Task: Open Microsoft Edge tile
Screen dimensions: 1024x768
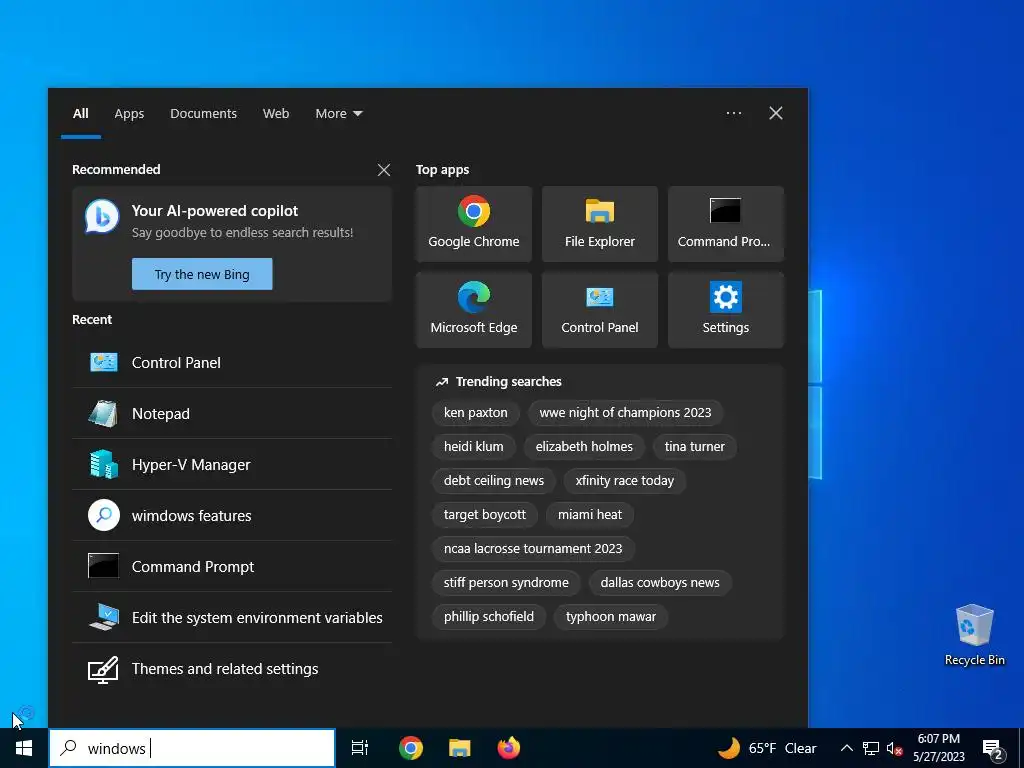Action: [473, 310]
